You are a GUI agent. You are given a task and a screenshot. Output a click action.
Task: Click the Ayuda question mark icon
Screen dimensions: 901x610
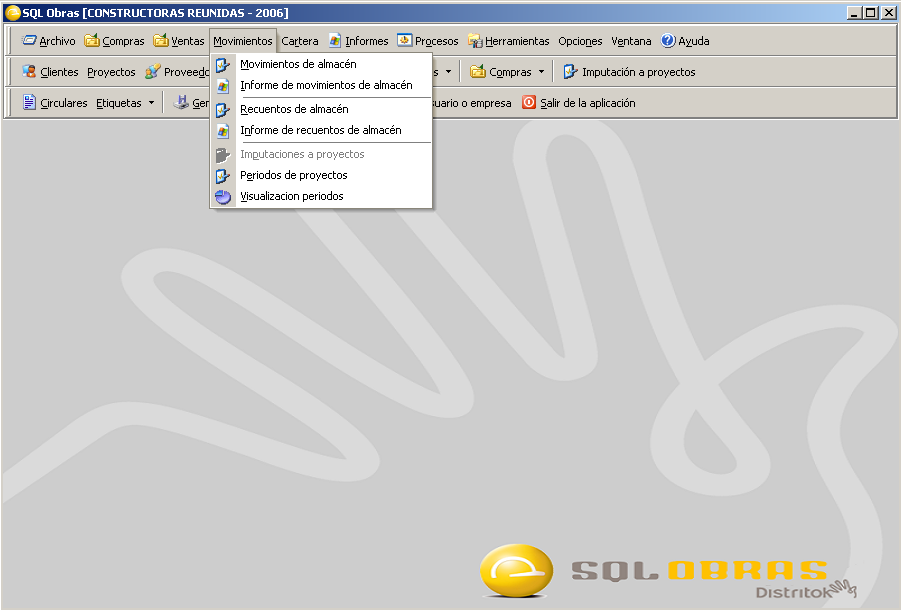point(668,41)
